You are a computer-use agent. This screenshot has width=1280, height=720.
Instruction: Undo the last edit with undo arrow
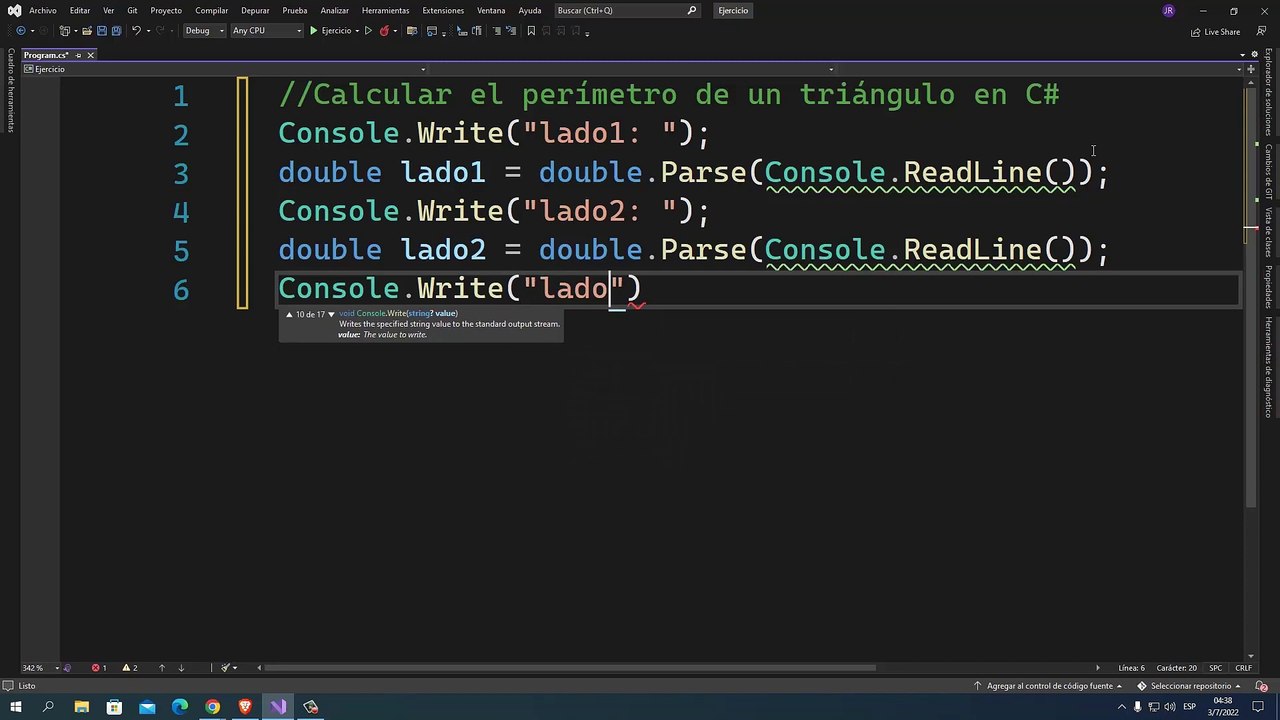click(x=136, y=31)
